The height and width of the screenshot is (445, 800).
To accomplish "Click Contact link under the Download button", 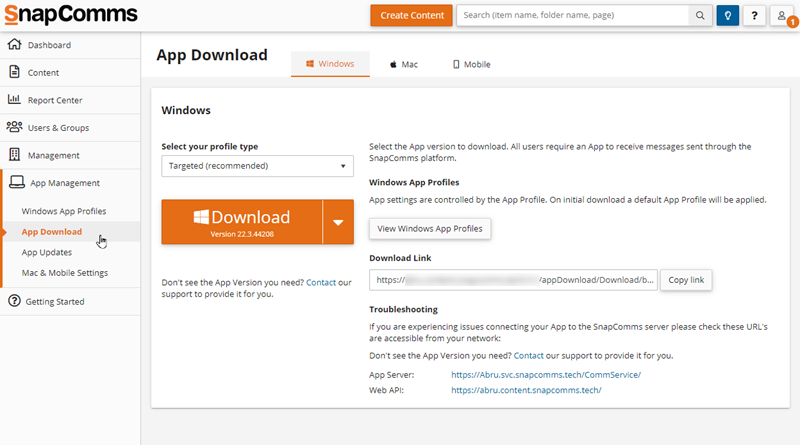I will click(321, 282).
